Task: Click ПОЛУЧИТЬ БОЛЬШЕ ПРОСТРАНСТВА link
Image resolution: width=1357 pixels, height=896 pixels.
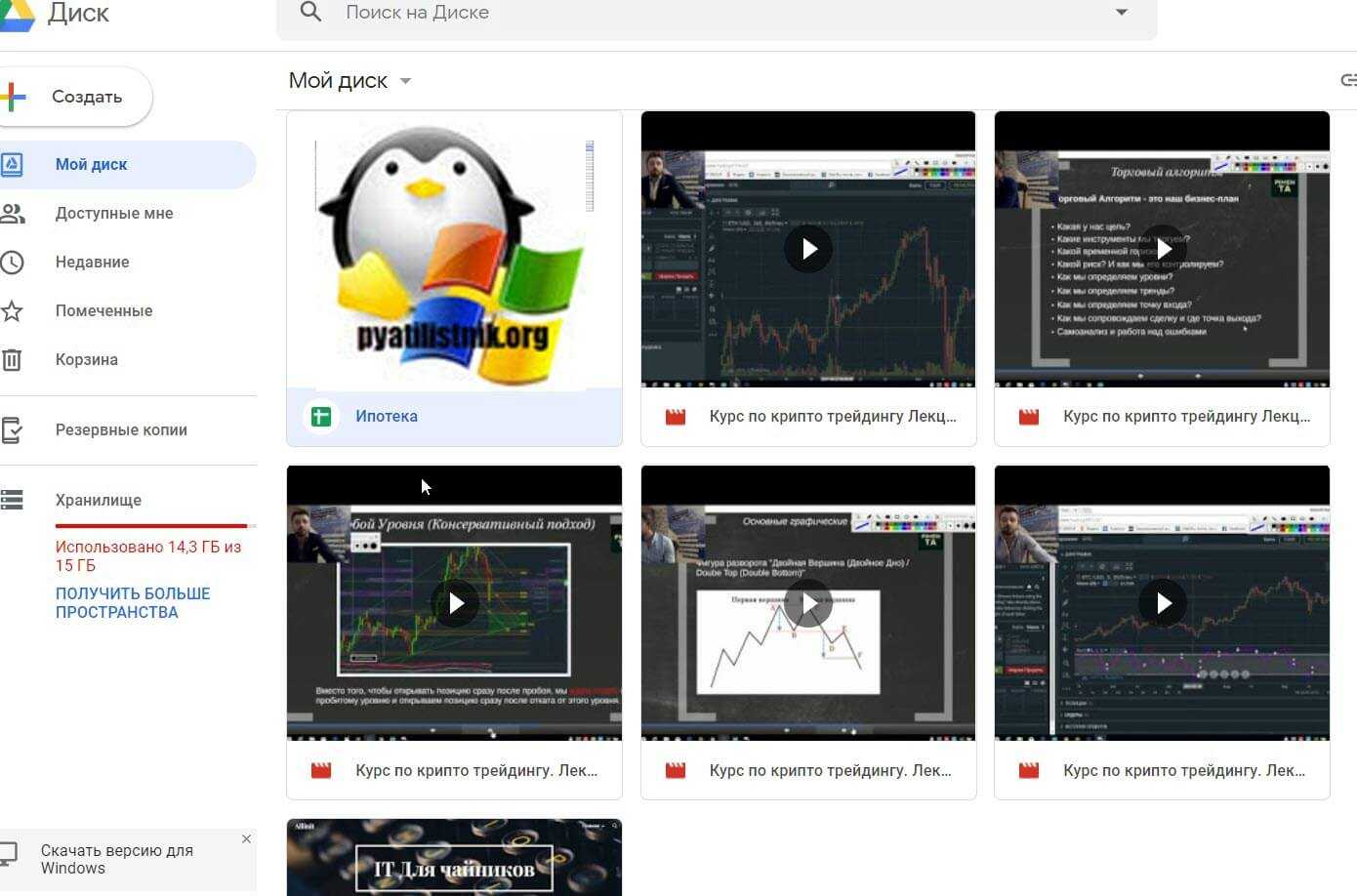Action: 132,602
